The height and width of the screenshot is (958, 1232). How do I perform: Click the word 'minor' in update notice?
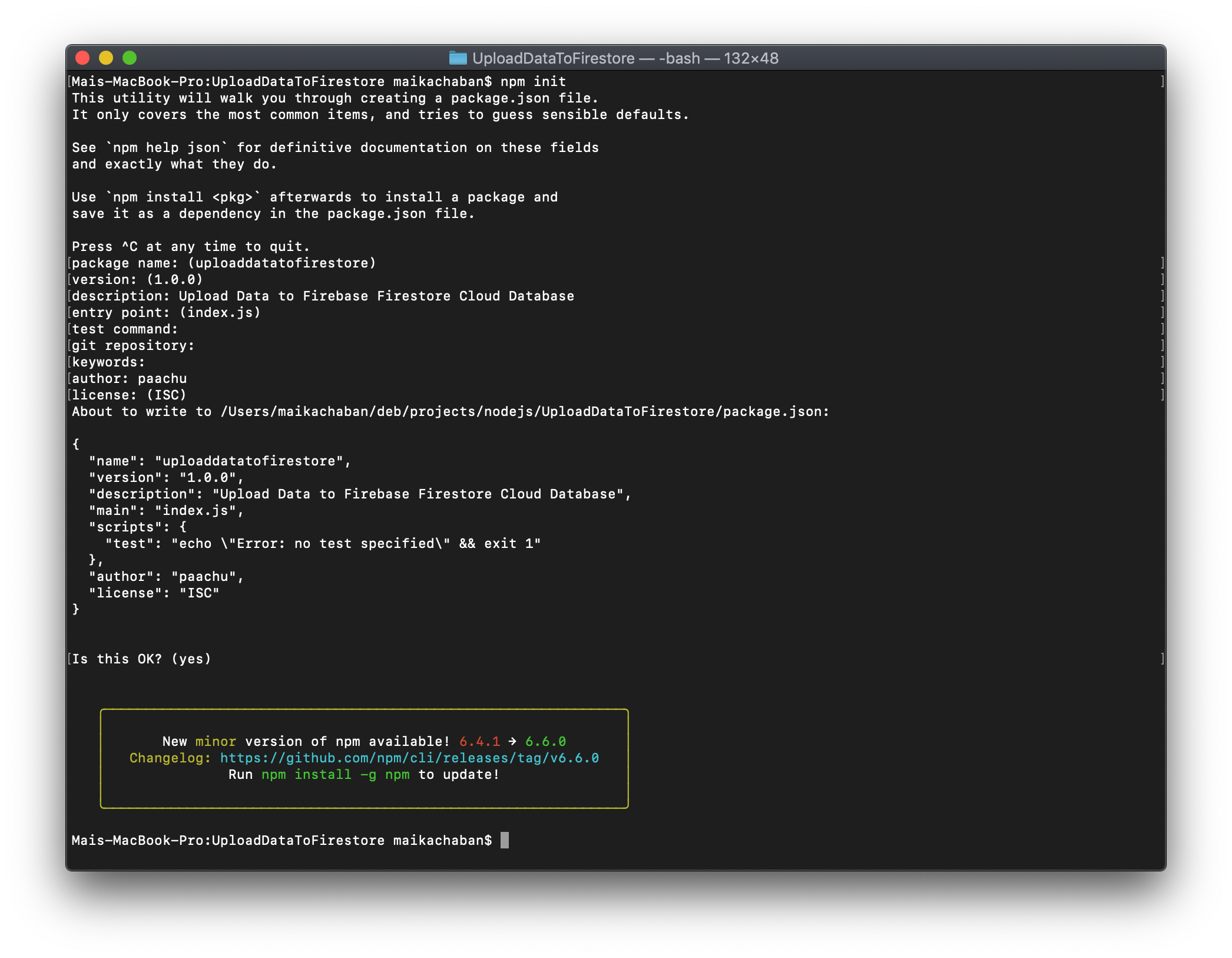[216, 742]
